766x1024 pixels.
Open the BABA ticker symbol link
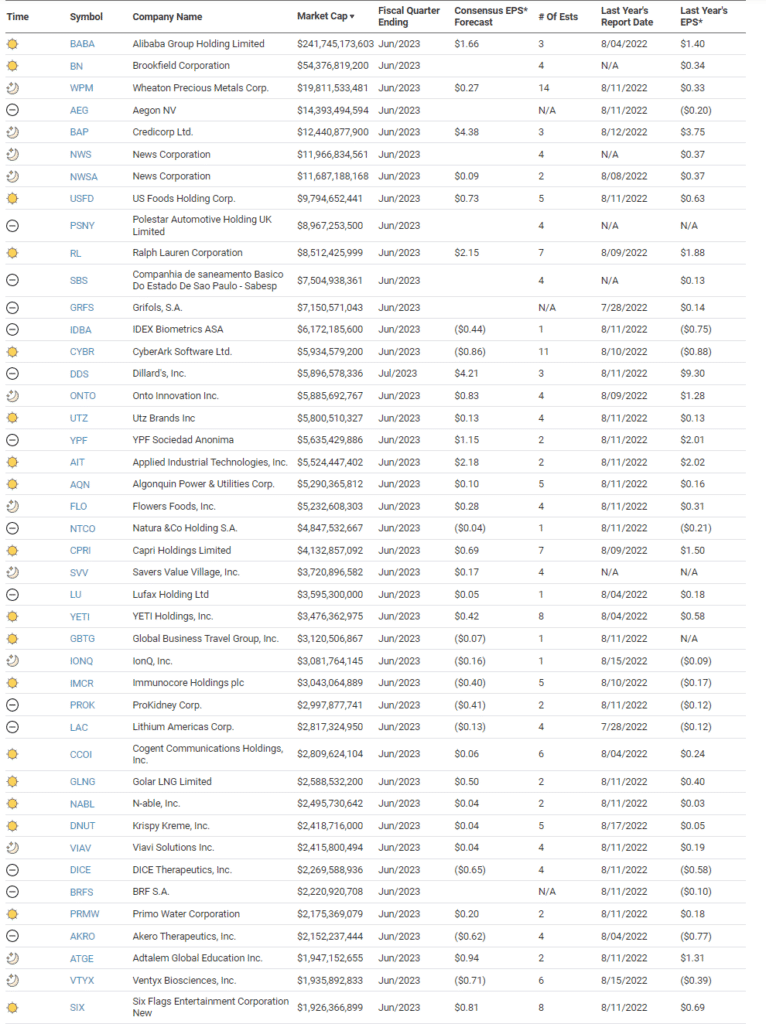(83, 44)
